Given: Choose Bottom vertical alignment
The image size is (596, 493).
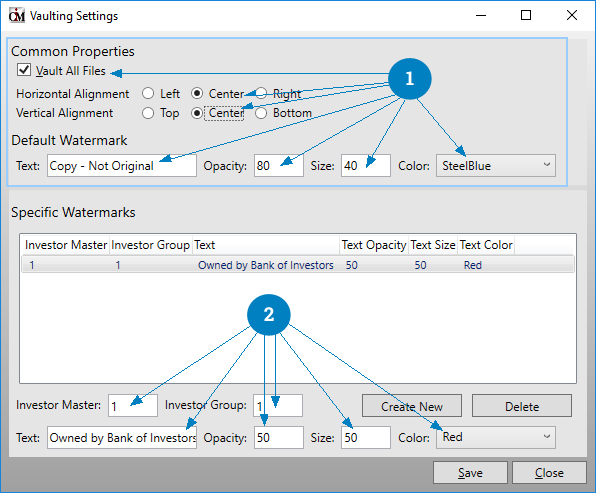Looking at the screenshot, I should click(261, 113).
